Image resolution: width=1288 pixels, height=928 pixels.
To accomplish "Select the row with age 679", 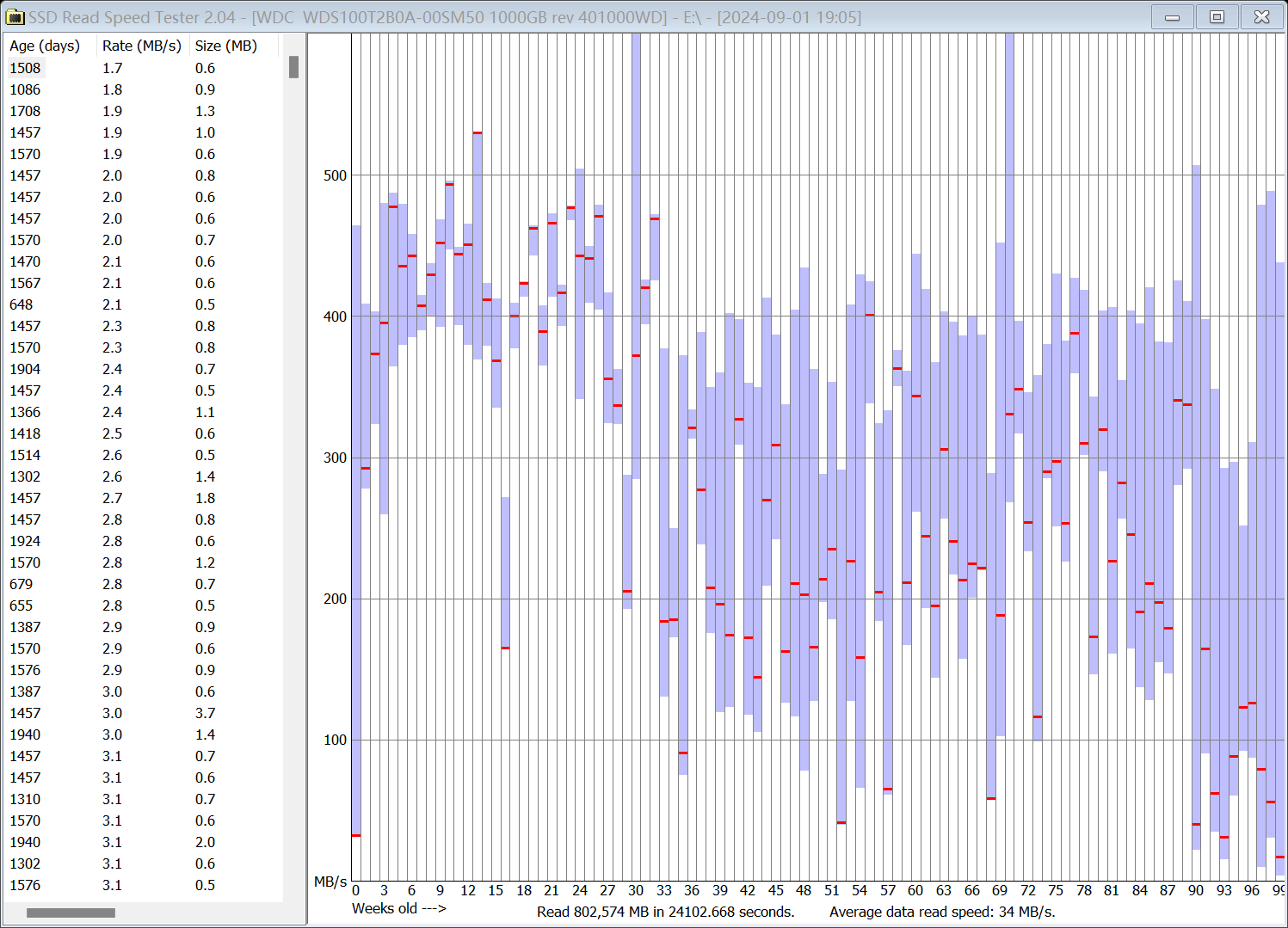I will coord(144,584).
